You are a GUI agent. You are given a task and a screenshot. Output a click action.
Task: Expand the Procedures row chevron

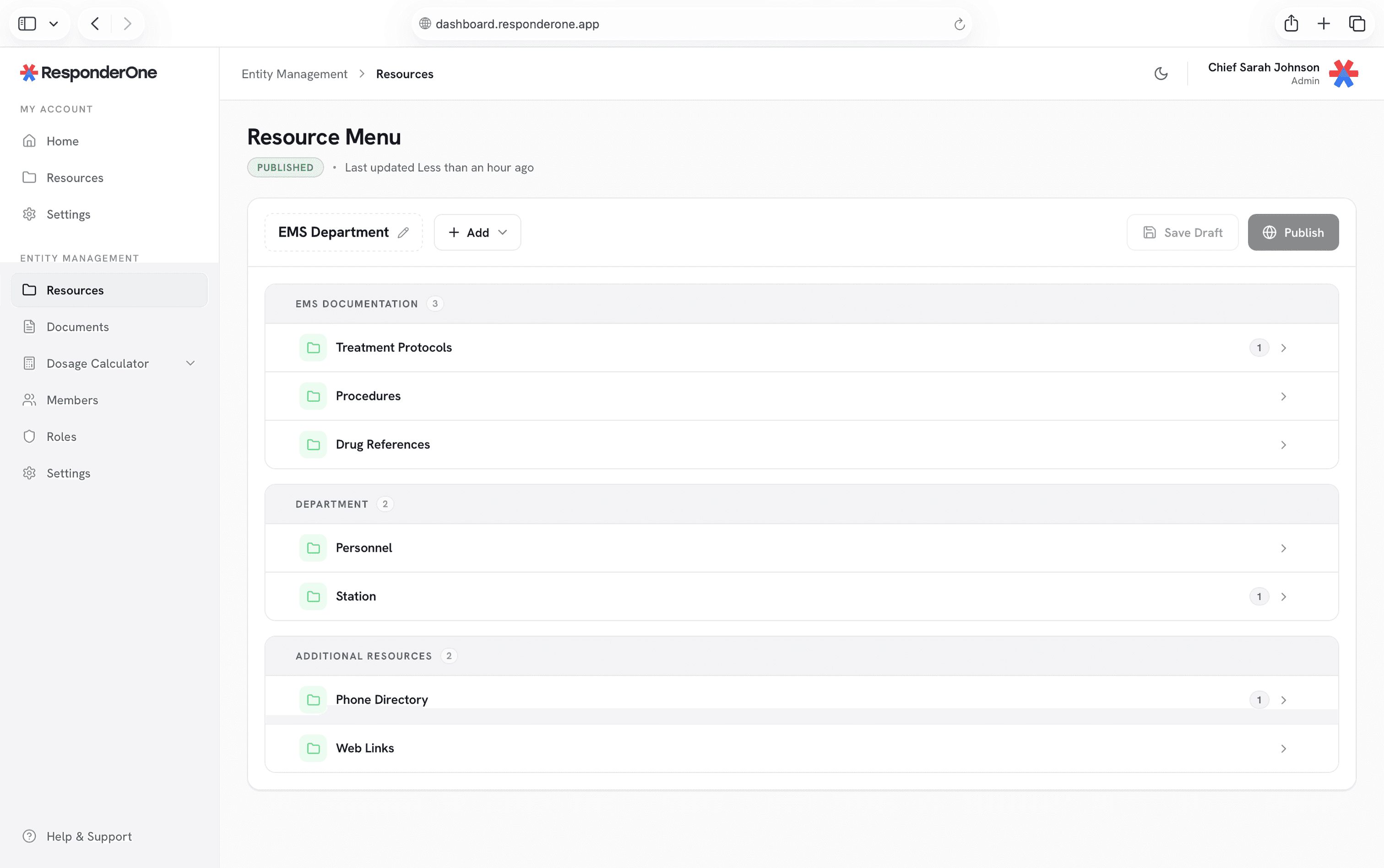click(x=1283, y=397)
